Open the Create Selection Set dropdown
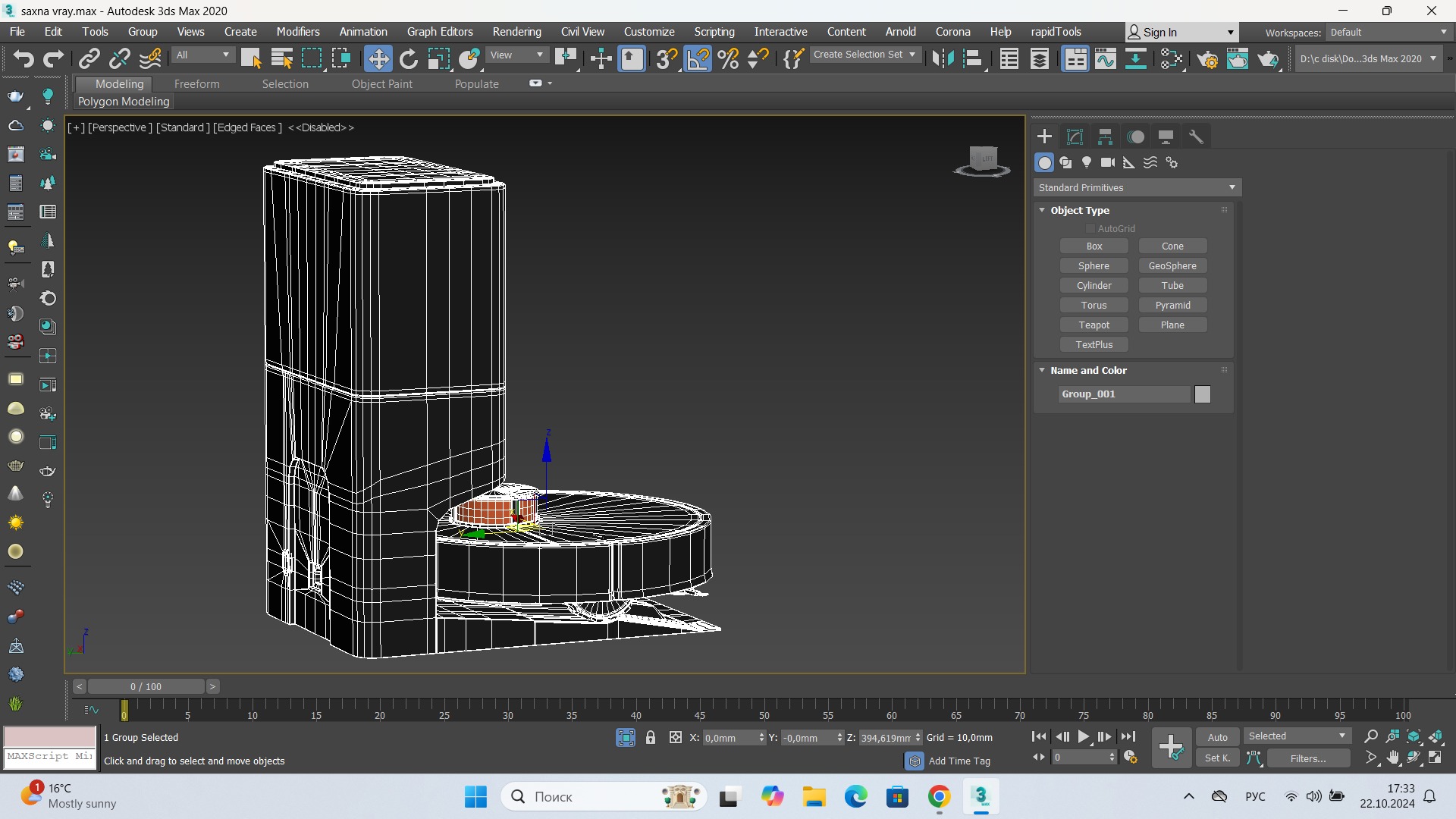Viewport: 1456px width, 819px height. (864, 55)
